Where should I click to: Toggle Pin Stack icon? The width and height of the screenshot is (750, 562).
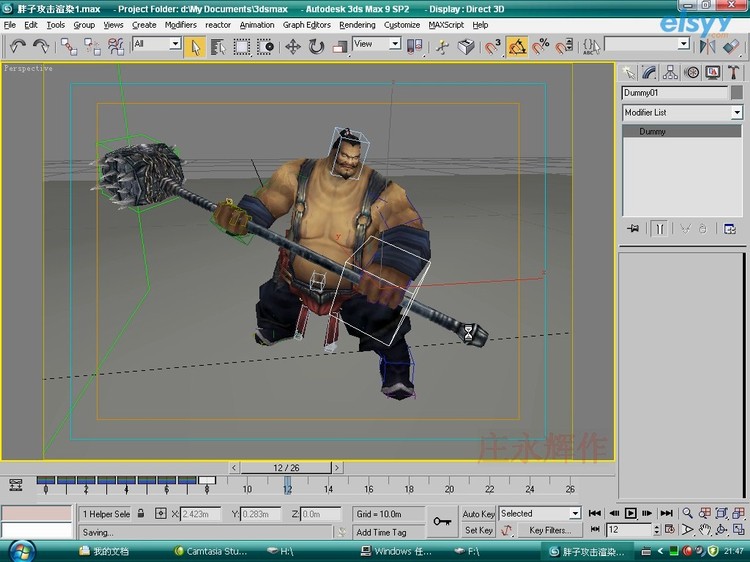(632, 229)
